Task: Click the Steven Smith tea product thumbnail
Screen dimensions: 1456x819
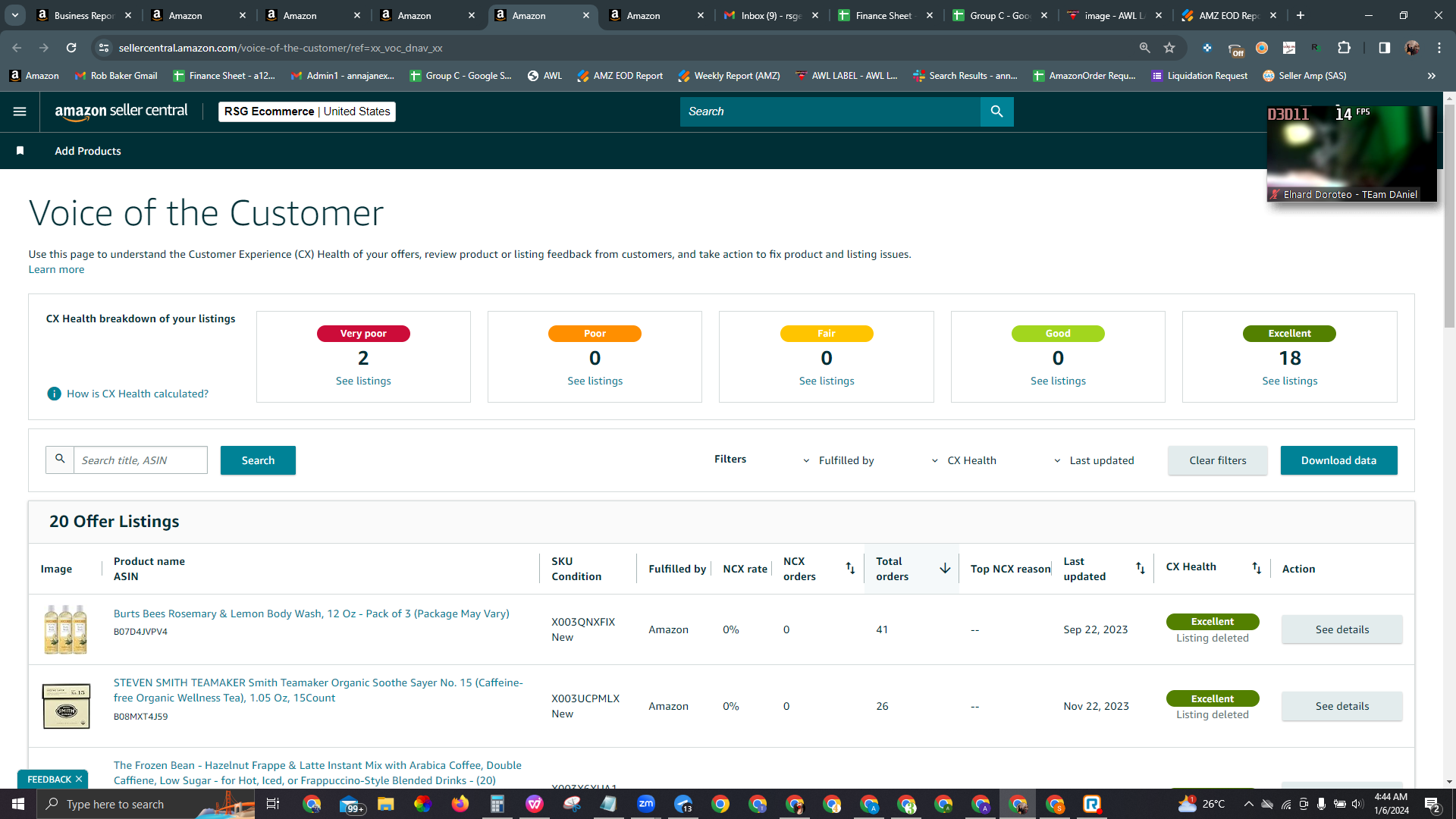Action: click(x=66, y=706)
